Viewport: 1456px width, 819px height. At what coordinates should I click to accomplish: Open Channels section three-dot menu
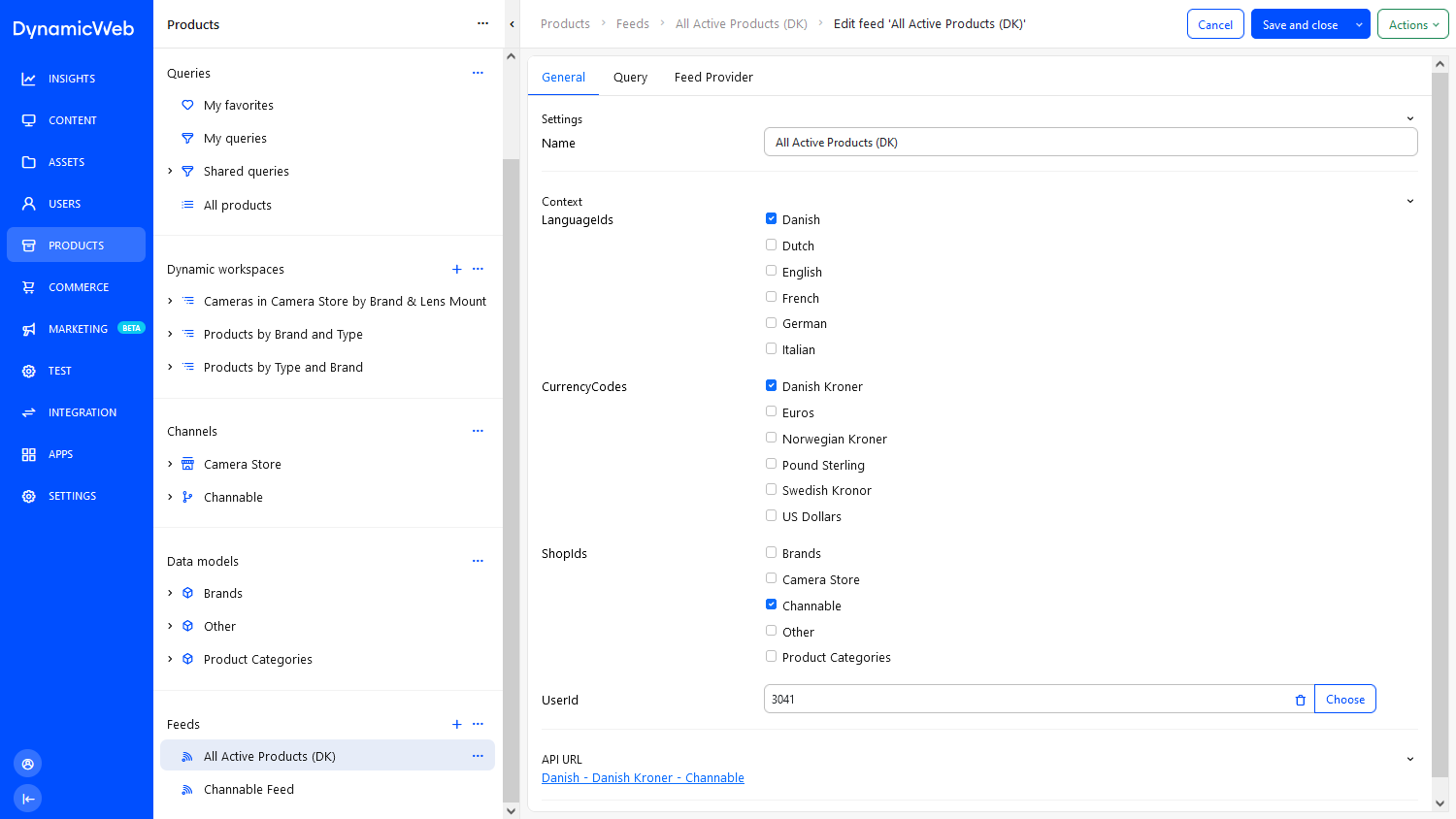[478, 431]
